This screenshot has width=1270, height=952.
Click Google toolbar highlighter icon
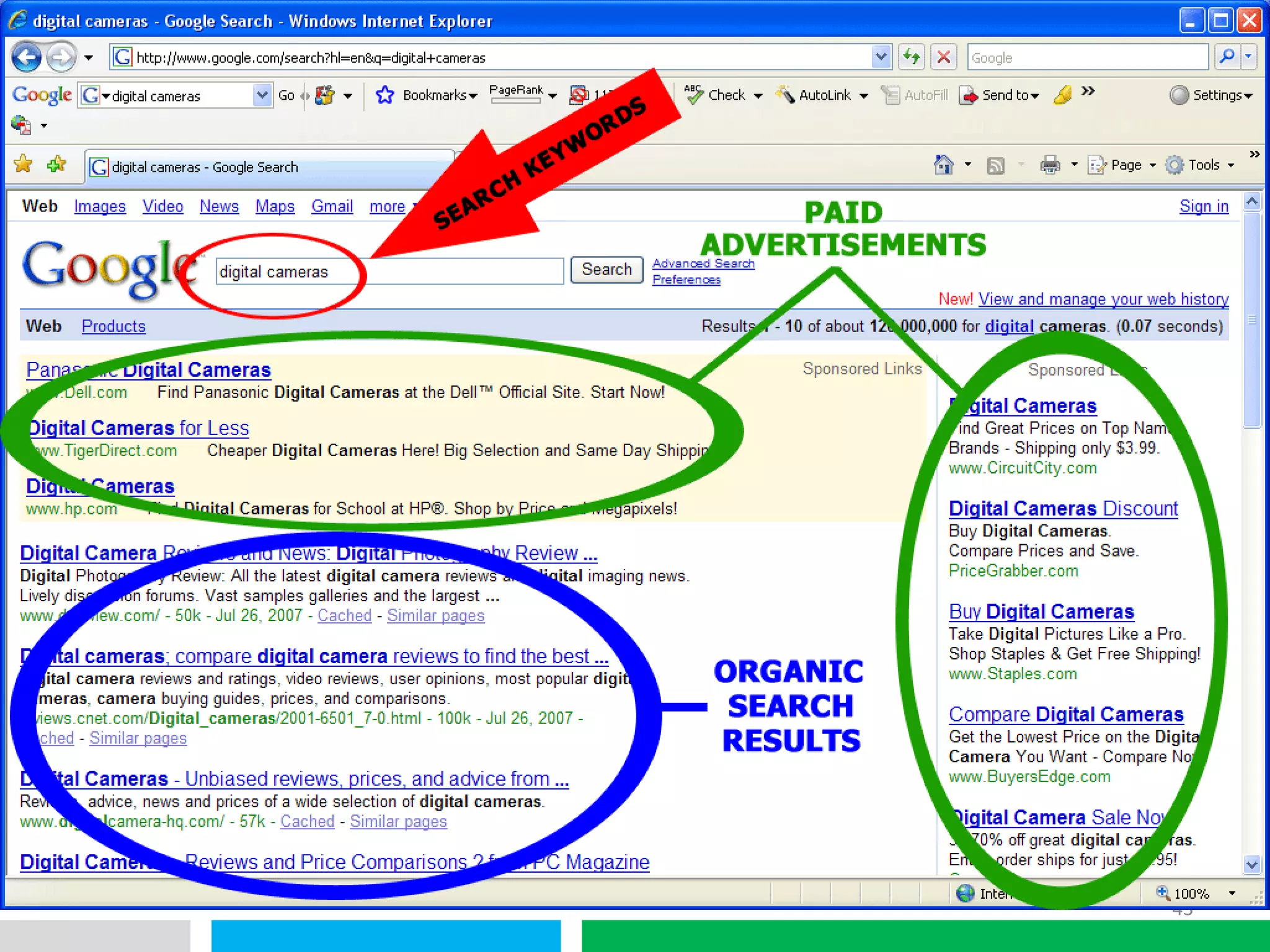pos(1062,95)
